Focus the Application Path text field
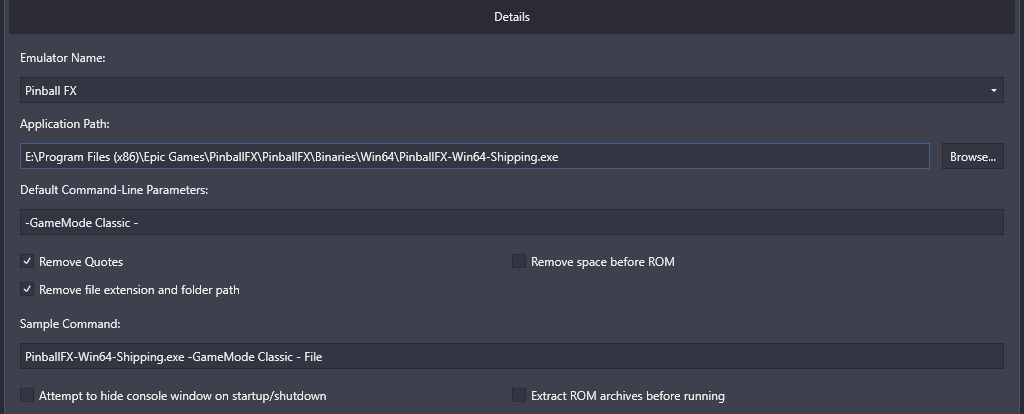The height and width of the screenshot is (414, 1024). point(475,157)
